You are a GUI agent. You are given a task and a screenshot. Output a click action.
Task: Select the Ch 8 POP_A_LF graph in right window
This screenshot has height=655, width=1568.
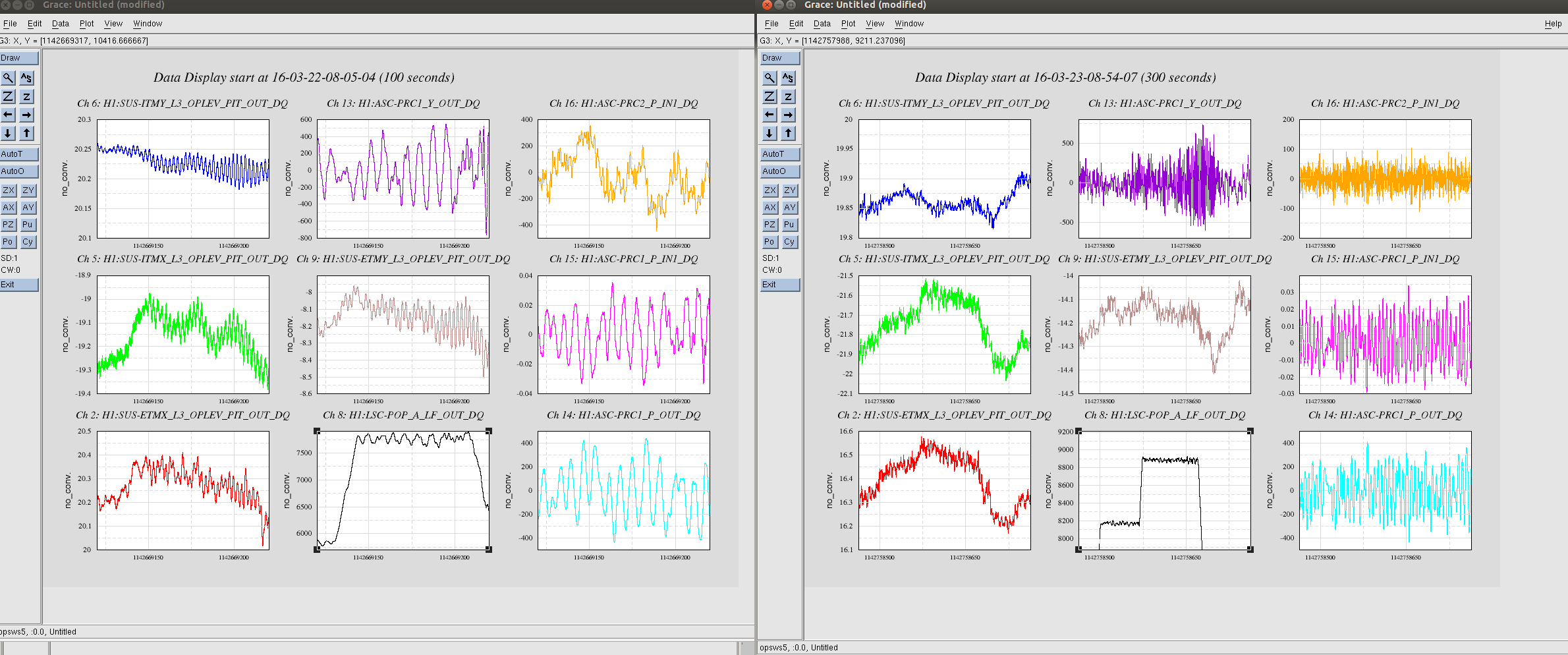1165,490
